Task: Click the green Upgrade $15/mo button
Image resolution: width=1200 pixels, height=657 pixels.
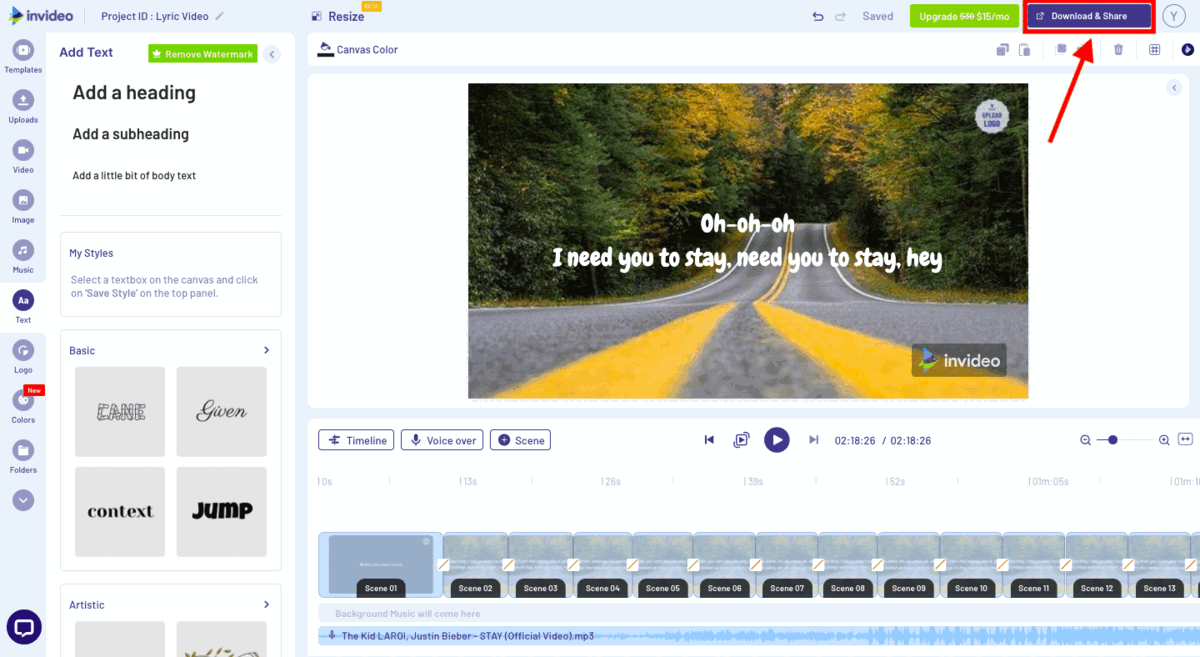Action: (x=964, y=16)
